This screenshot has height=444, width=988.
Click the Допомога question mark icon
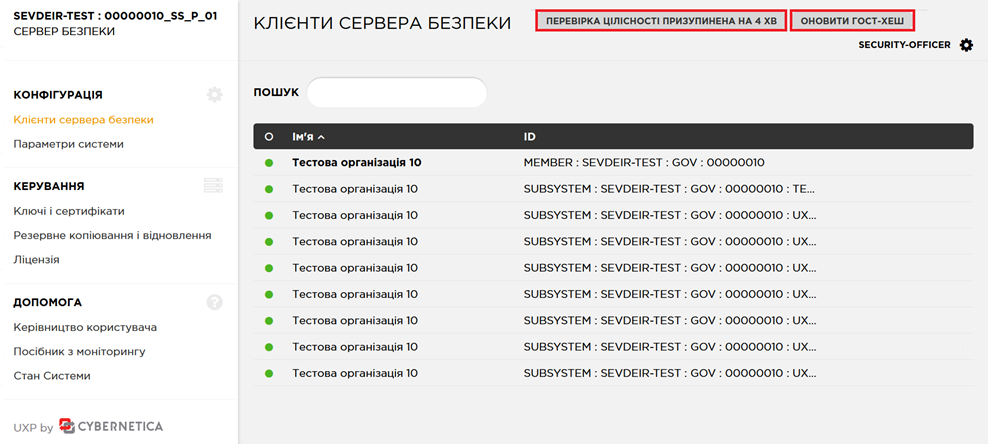click(x=214, y=302)
